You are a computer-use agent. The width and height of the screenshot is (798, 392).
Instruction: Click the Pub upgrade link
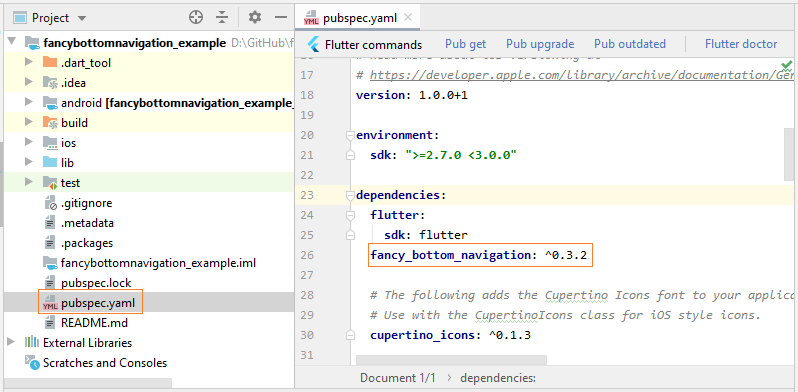pyautogui.click(x=539, y=44)
